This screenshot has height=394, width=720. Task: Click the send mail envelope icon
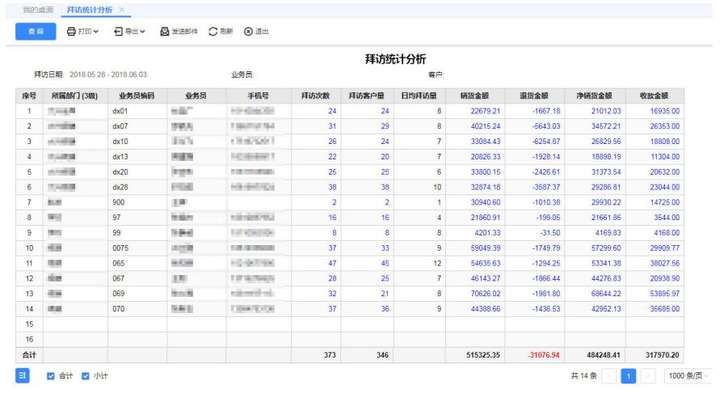point(164,31)
